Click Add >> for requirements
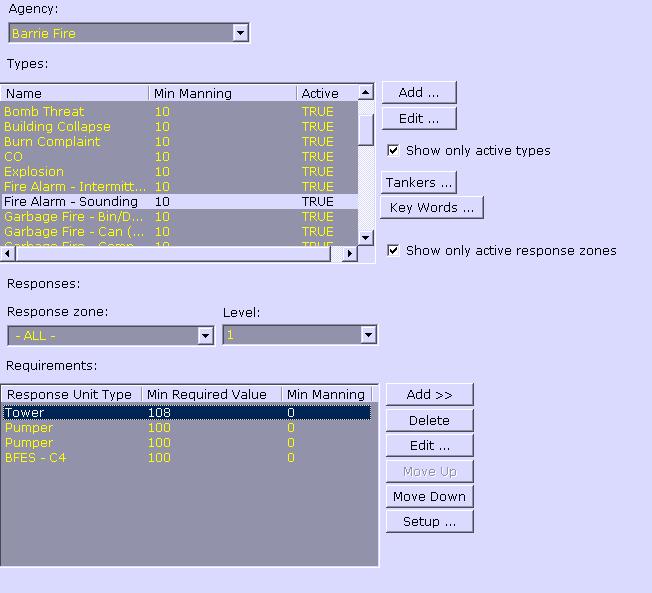This screenshot has width=652, height=593. 429,395
